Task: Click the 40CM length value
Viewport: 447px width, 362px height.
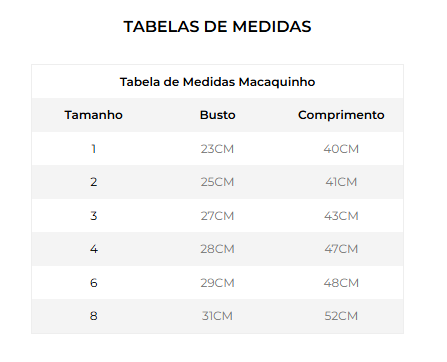Action: (x=341, y=149)
